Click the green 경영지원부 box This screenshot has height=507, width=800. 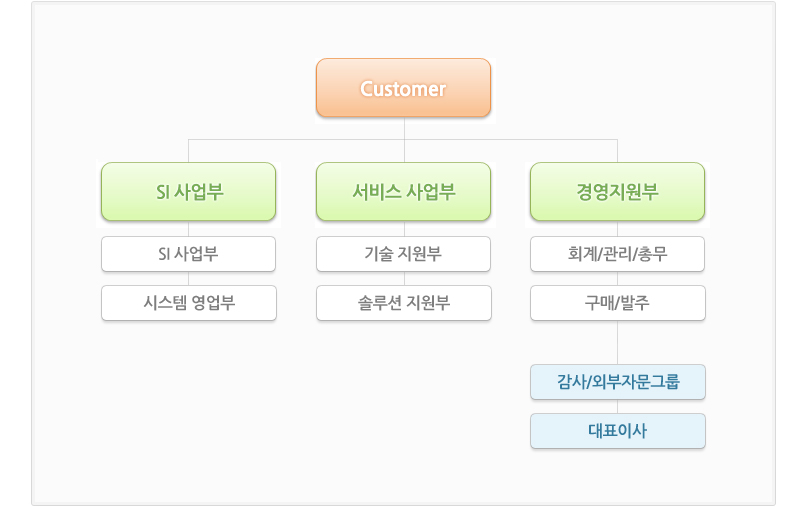[x=617, y=192]
